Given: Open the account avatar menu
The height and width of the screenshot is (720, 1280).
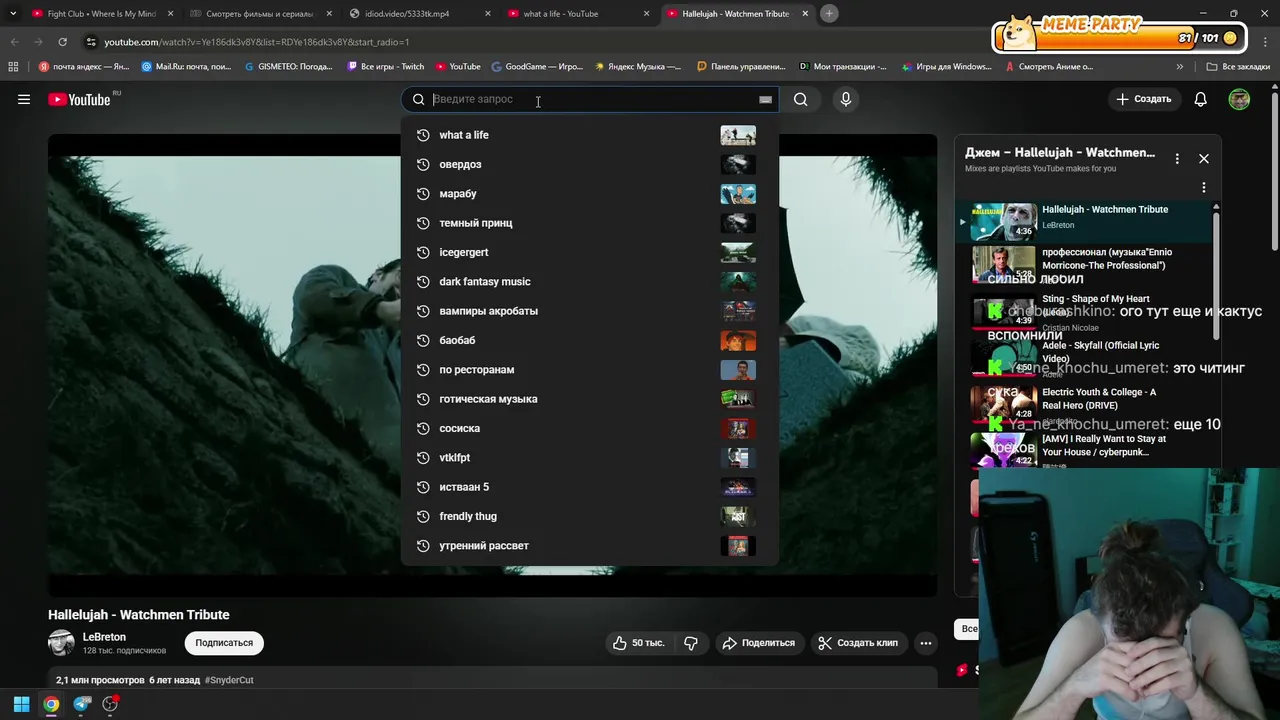Looking at the screenshot, I should 1239,99.
